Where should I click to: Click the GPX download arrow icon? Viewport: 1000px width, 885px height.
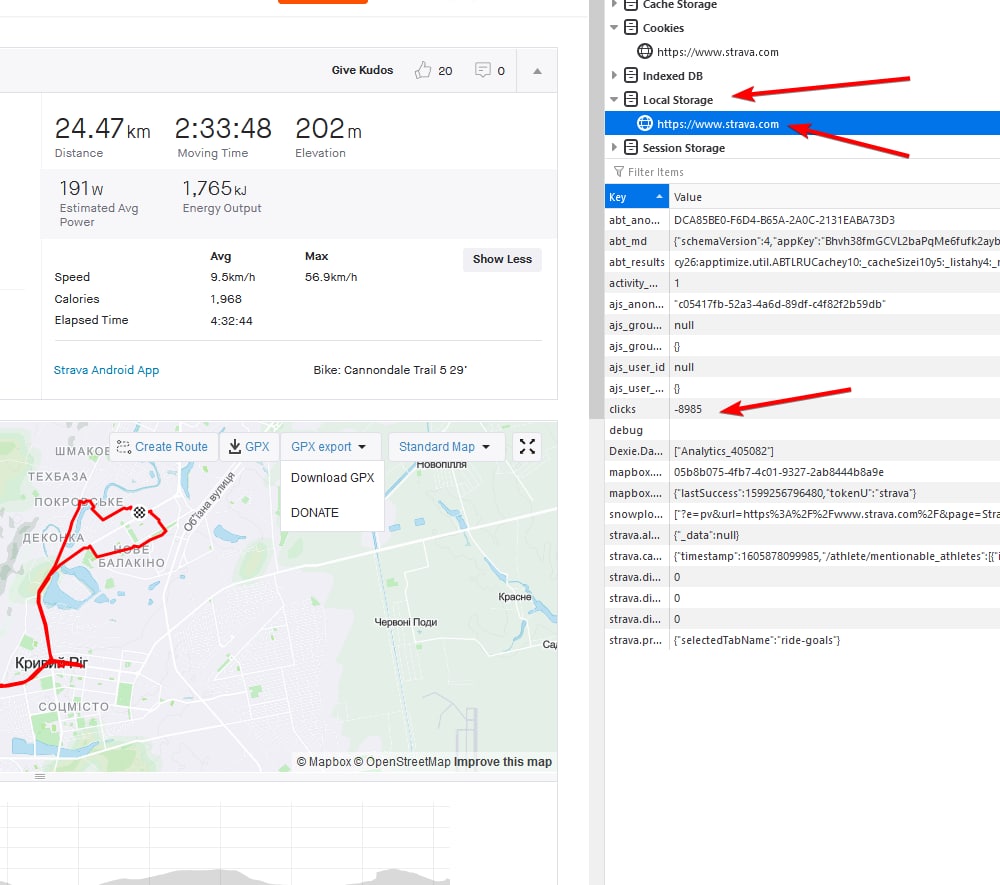235,447
